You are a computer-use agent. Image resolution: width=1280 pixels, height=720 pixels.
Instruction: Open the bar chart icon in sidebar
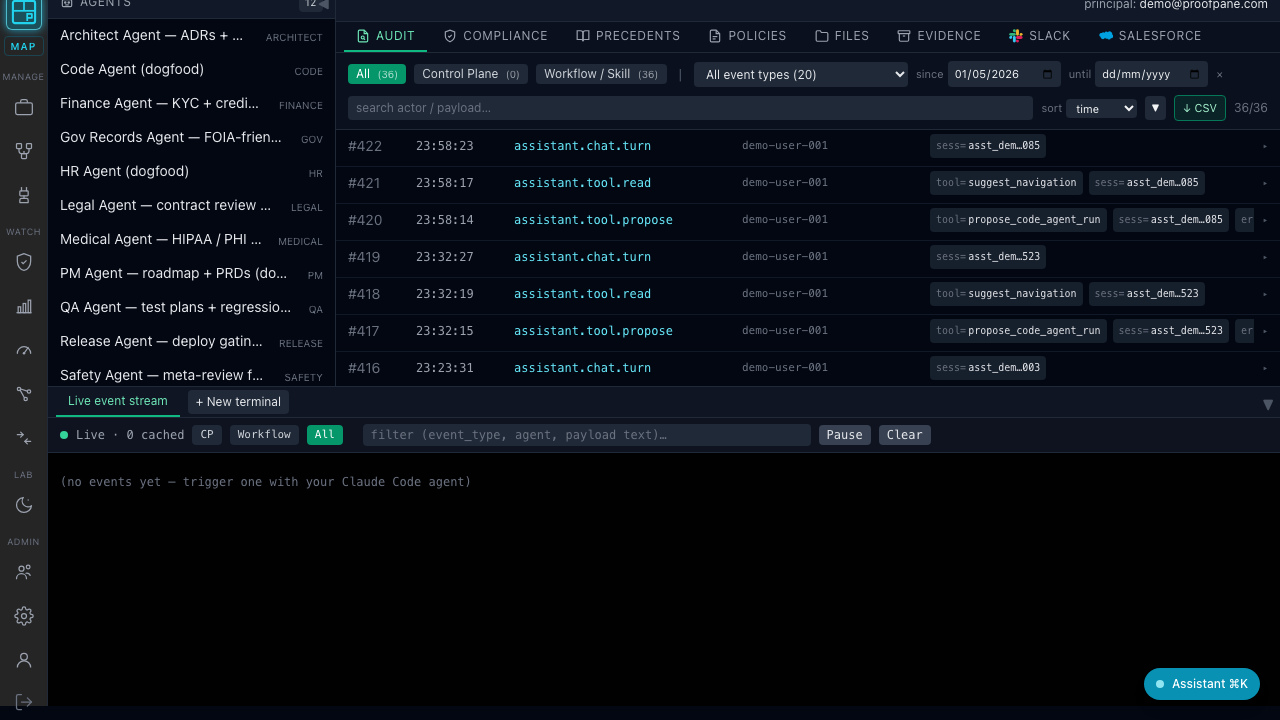pyautogui.click(x=24, y=306)
